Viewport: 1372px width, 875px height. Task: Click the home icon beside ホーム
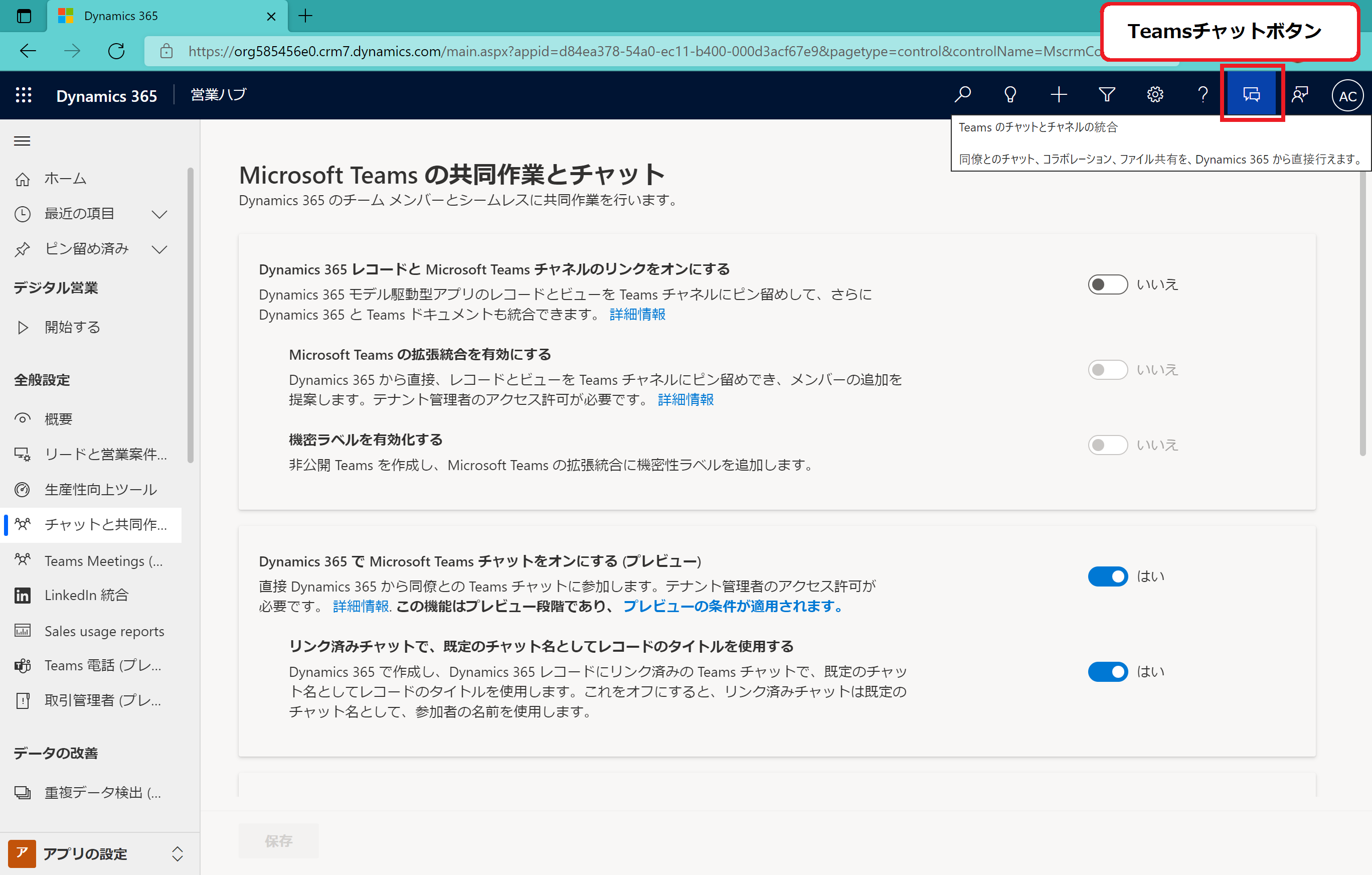coord(22,180)
